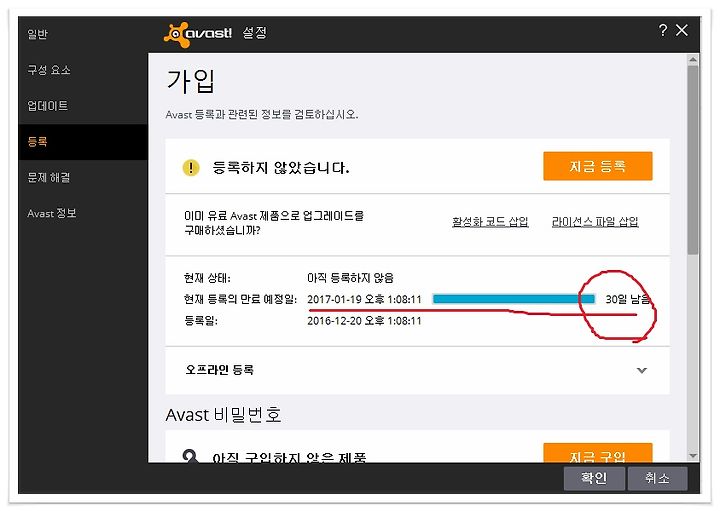Click the scrollbar down arrow
Viewport: 720px width, 511px height.
point(693,456)
